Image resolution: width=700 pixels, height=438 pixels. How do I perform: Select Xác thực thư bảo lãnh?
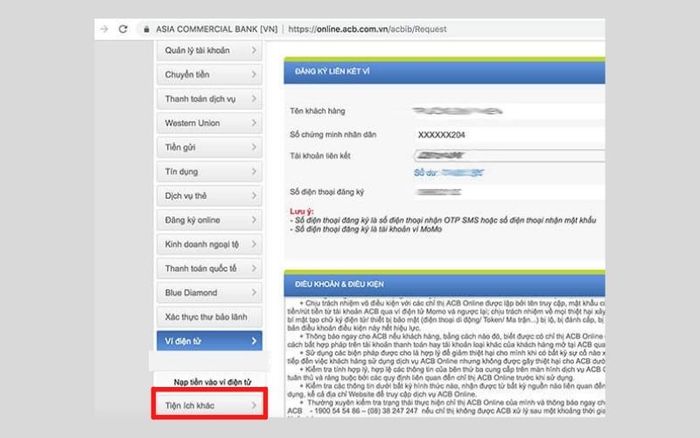pyautogui.click(x=209, y=317)
